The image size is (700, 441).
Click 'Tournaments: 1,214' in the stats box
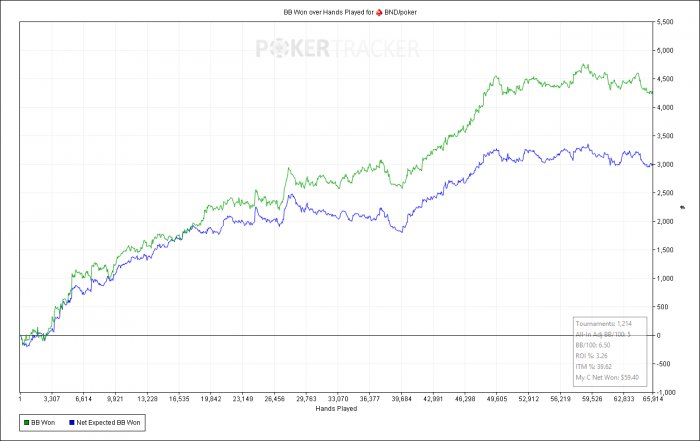point(604,324)
